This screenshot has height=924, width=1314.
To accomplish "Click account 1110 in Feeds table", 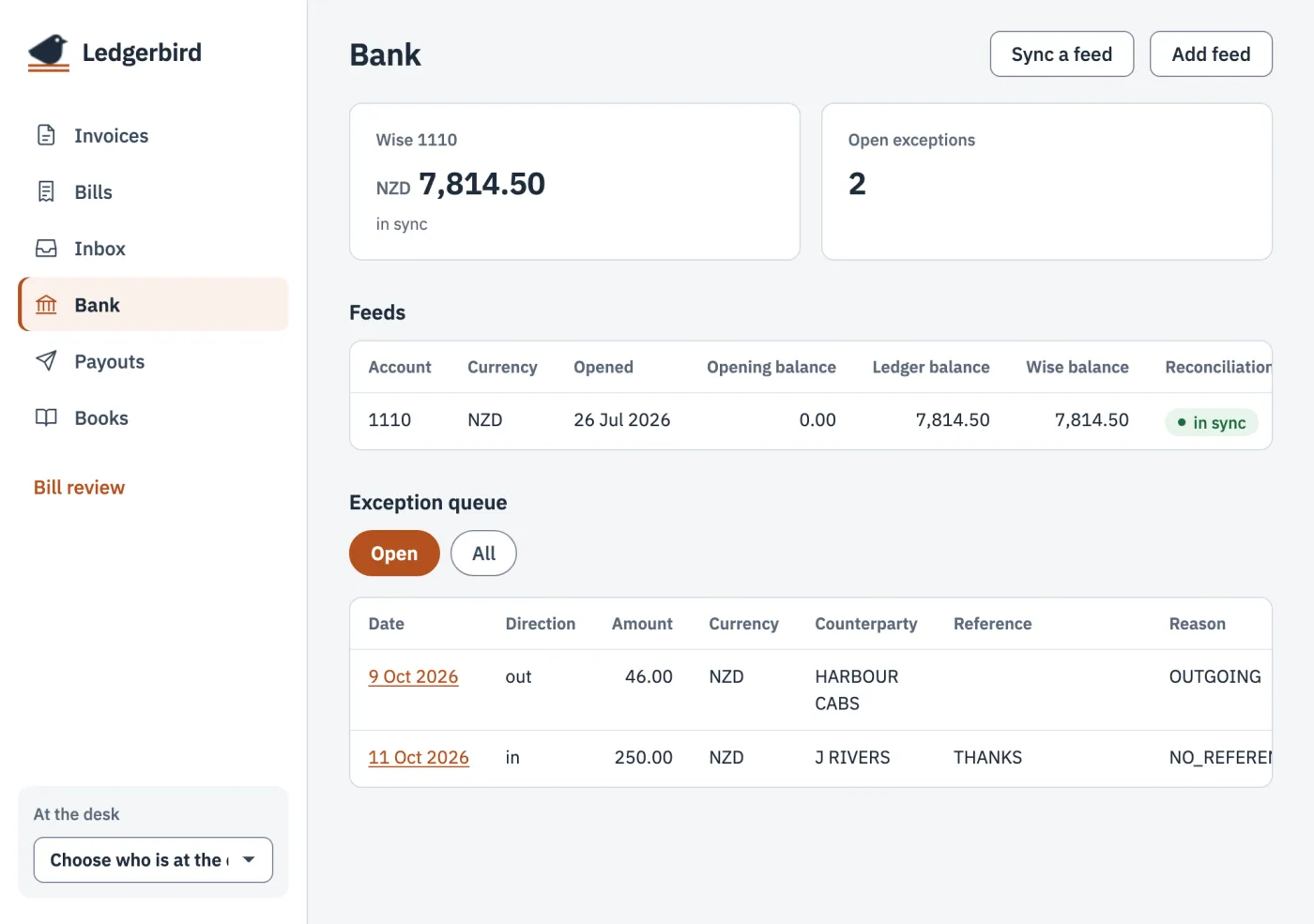I will click(x=390, y=420).
